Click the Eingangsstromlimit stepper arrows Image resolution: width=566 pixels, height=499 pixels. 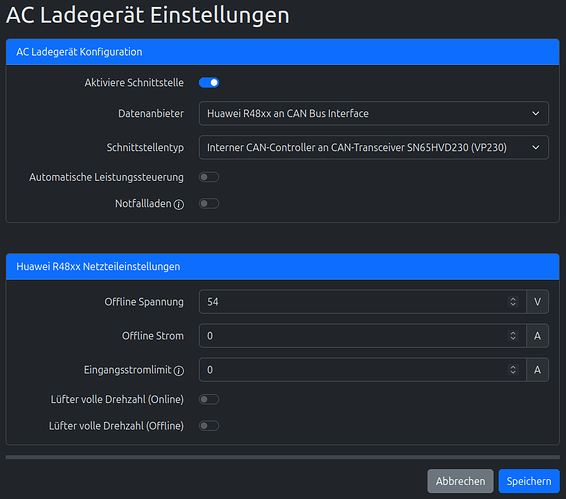click(x=513, y=369)
